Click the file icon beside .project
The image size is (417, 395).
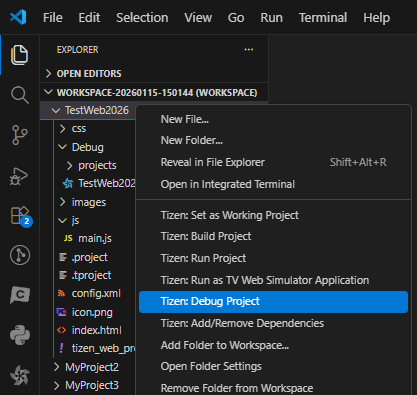(x=63, y=257)
